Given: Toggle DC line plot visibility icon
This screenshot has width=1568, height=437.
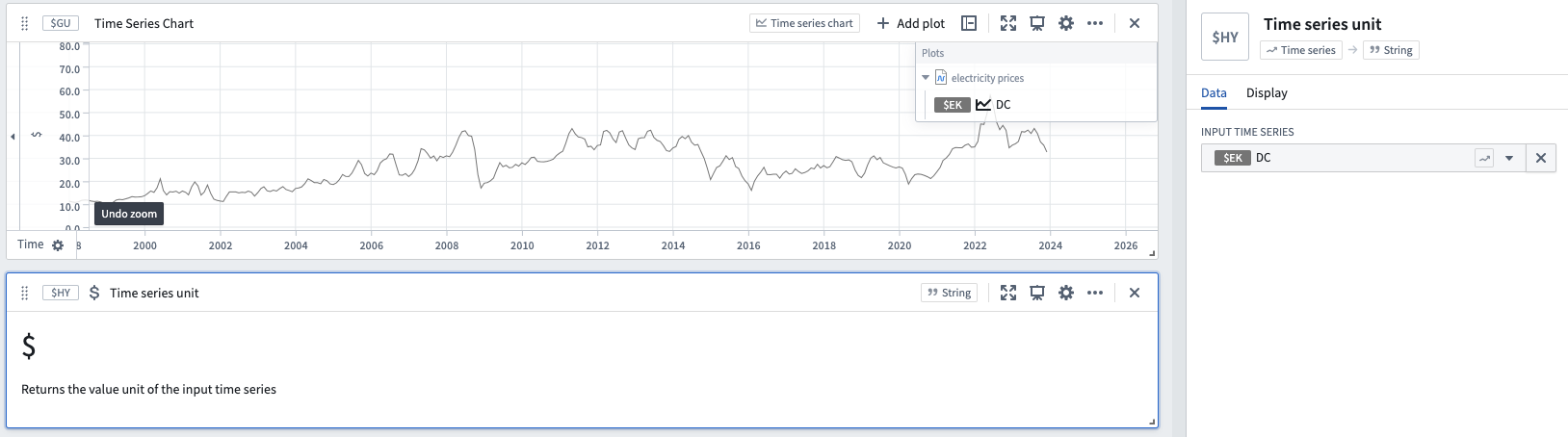Looking at the screenshot, I should pos(983,105).
